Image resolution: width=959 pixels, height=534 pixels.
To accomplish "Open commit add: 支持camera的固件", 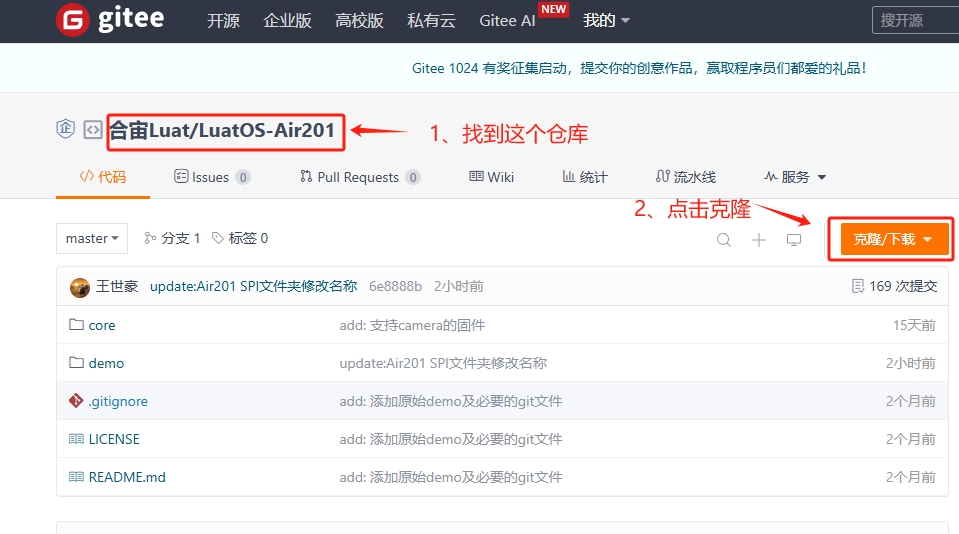I will click(412, 325).
